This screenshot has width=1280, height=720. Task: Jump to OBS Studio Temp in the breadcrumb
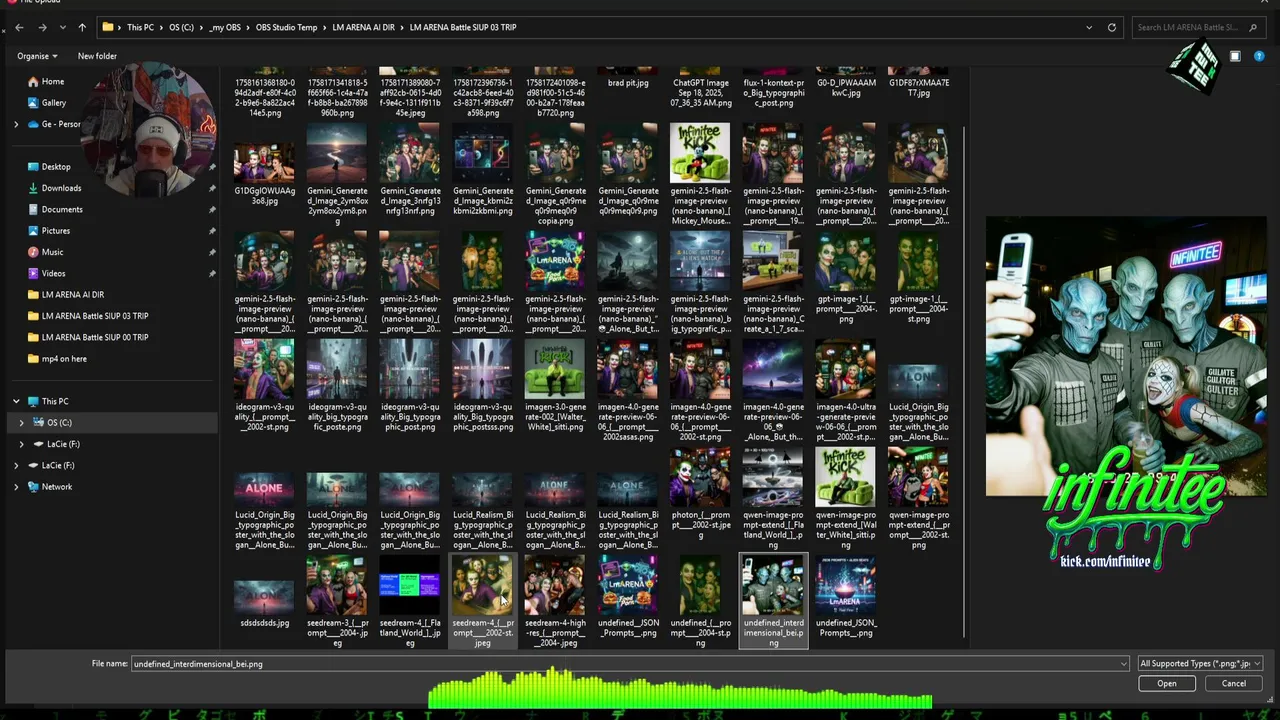[287, 27]
